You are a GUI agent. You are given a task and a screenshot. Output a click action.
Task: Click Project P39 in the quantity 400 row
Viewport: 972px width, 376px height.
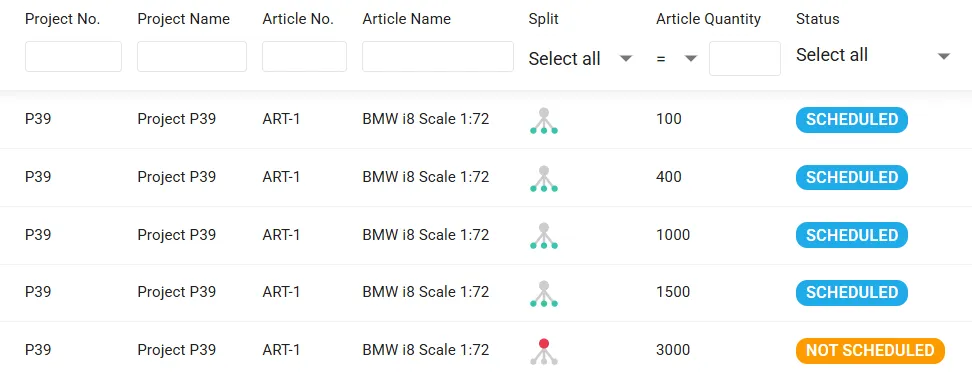(177, 177)
